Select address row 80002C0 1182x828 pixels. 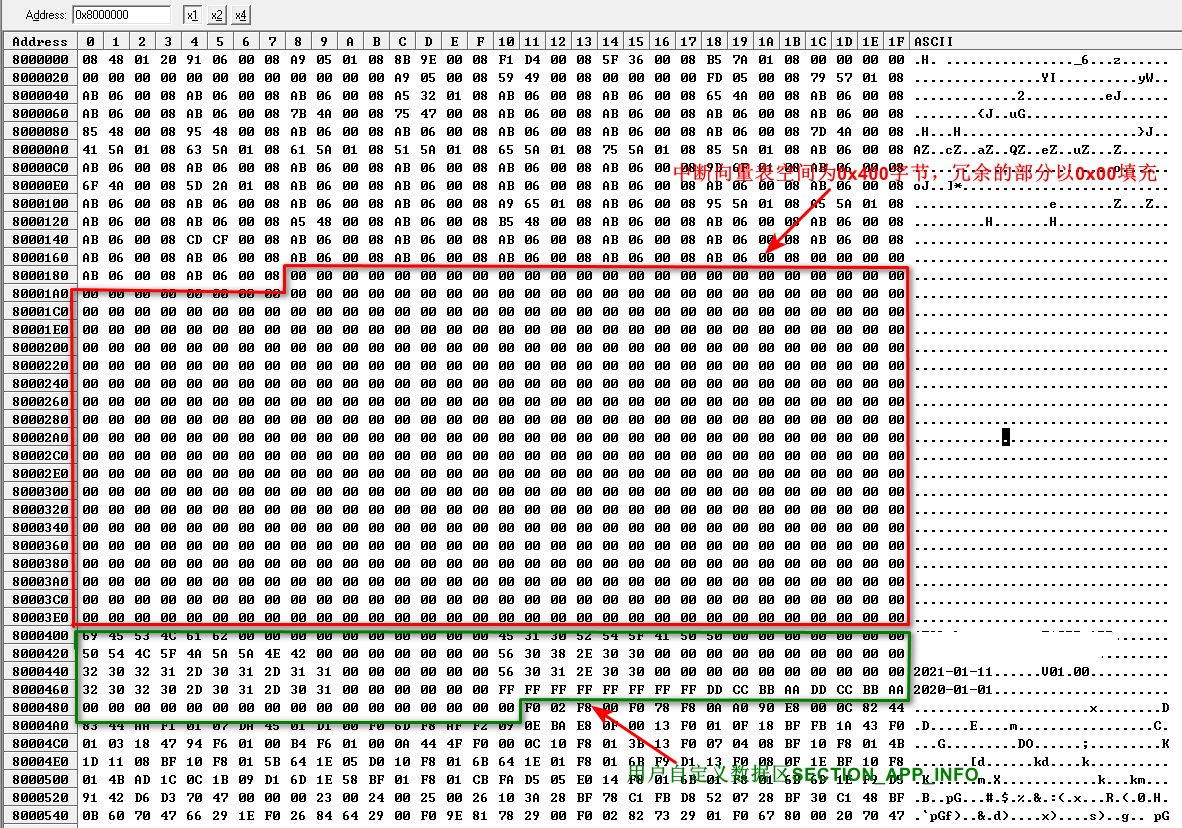[40, 455]
